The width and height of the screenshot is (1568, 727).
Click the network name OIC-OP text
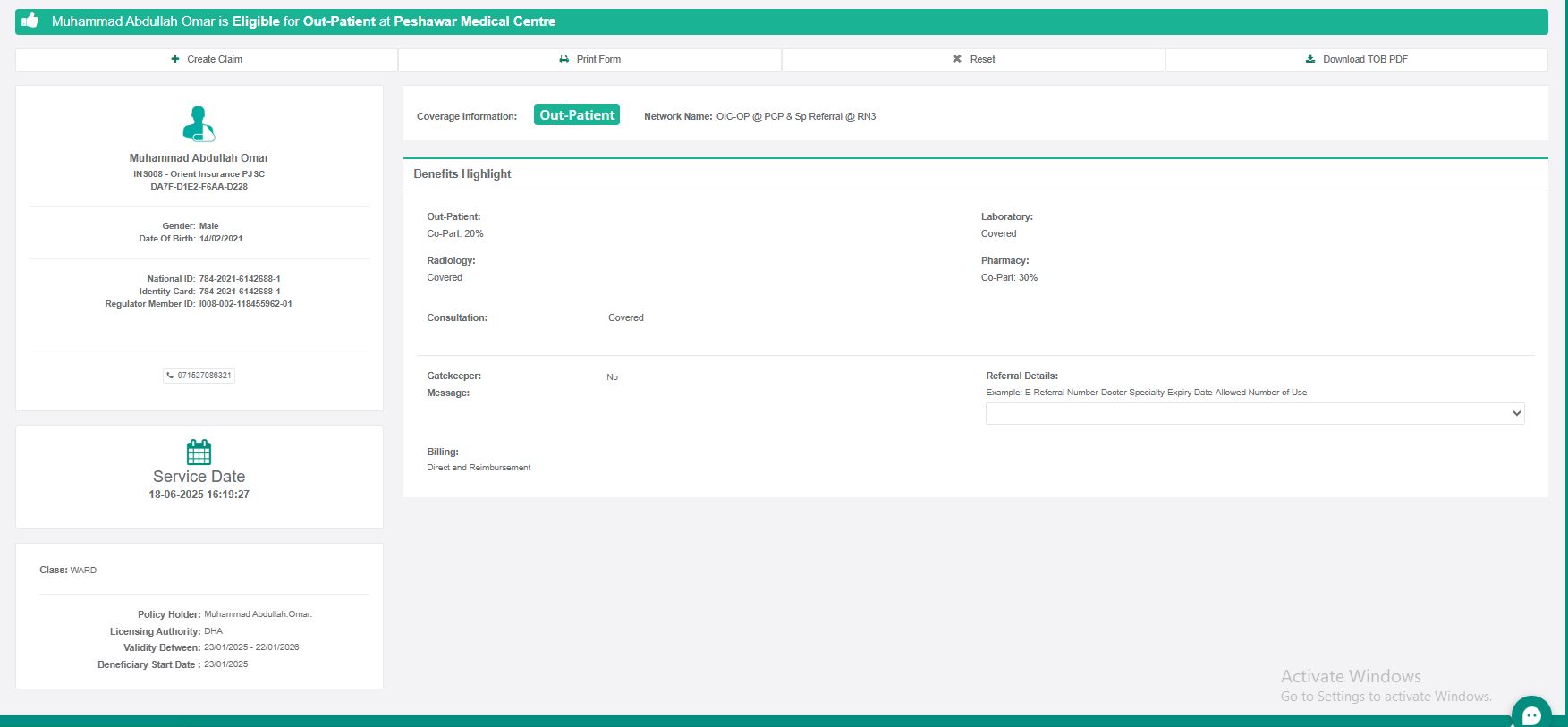tap(795, 116)
